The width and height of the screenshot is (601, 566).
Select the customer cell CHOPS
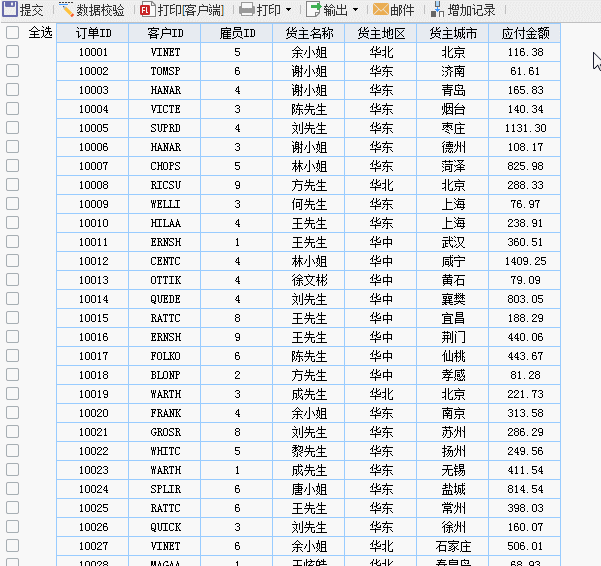tap(165, 166)
